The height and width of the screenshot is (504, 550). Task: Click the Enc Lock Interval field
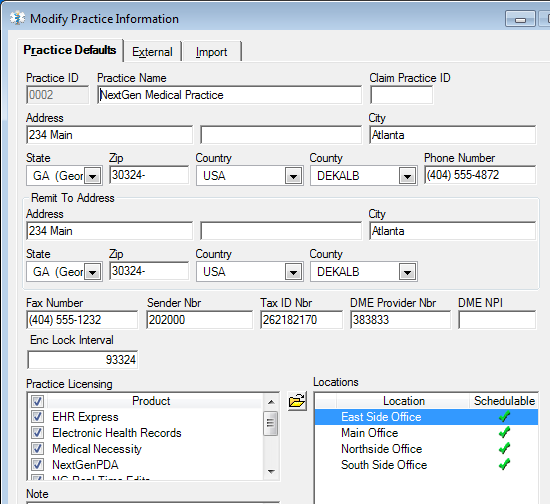(82, 359)
